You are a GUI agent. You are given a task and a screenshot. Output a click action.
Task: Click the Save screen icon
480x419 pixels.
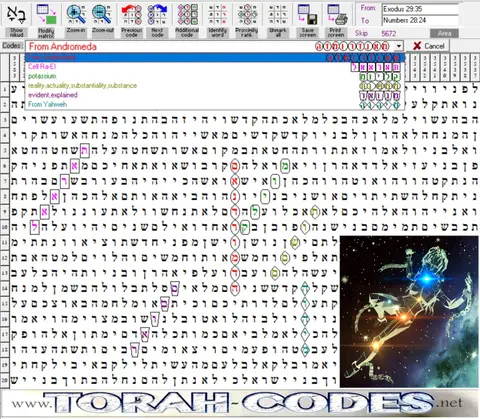point(307,14)
